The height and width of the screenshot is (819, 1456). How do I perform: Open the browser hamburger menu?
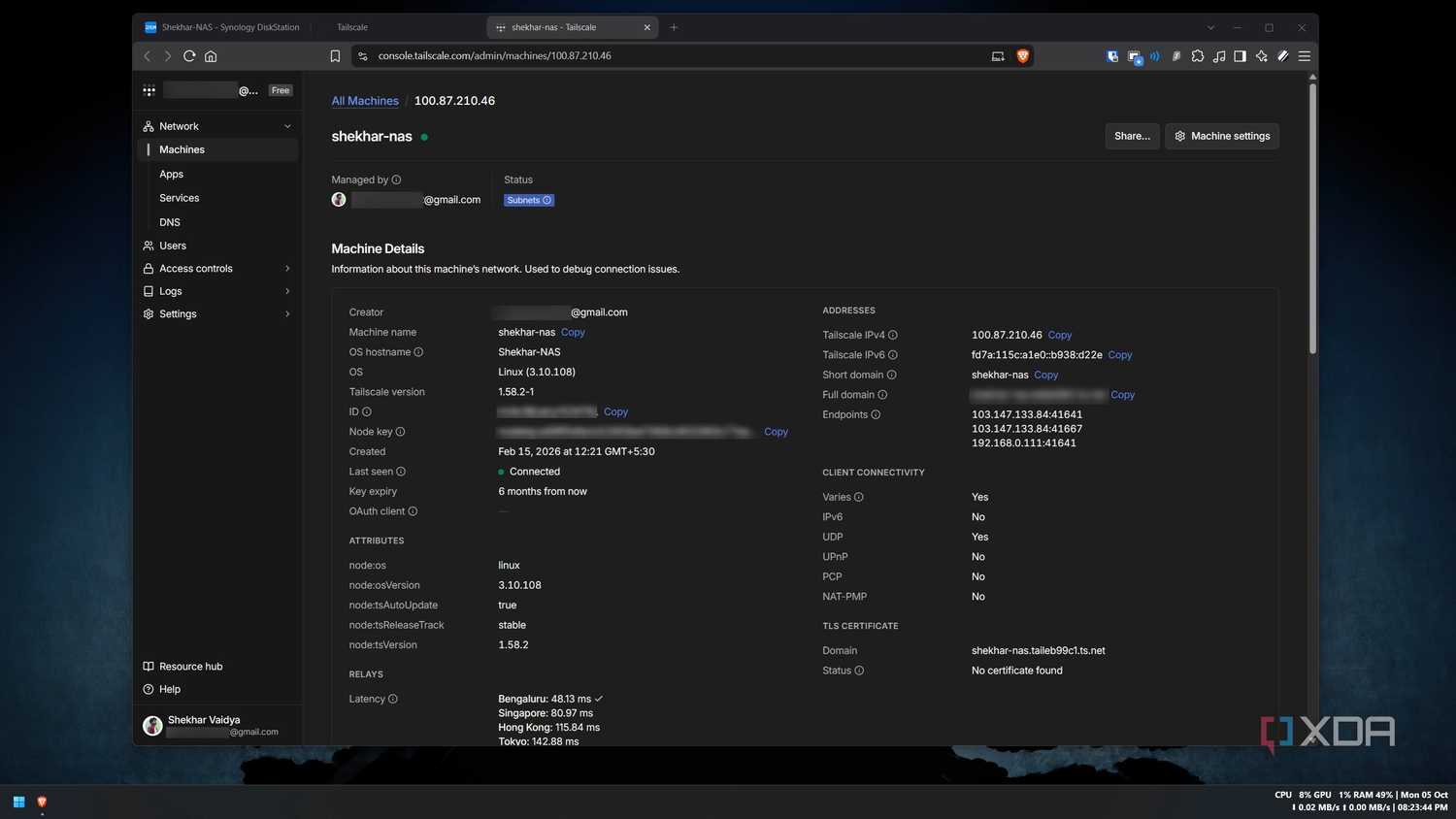[x=1305, y=56]
